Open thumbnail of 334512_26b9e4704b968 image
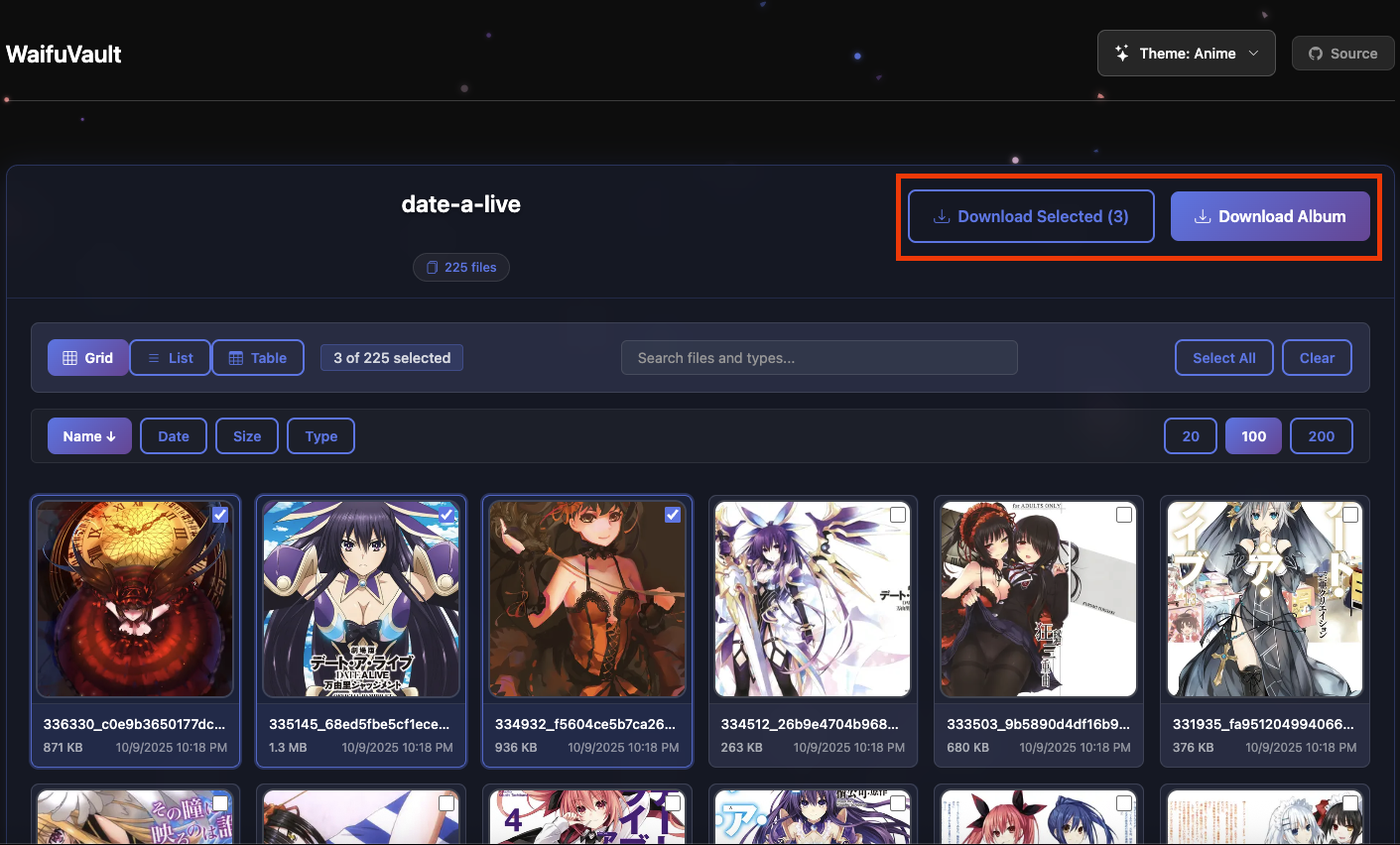 [813, 599]
